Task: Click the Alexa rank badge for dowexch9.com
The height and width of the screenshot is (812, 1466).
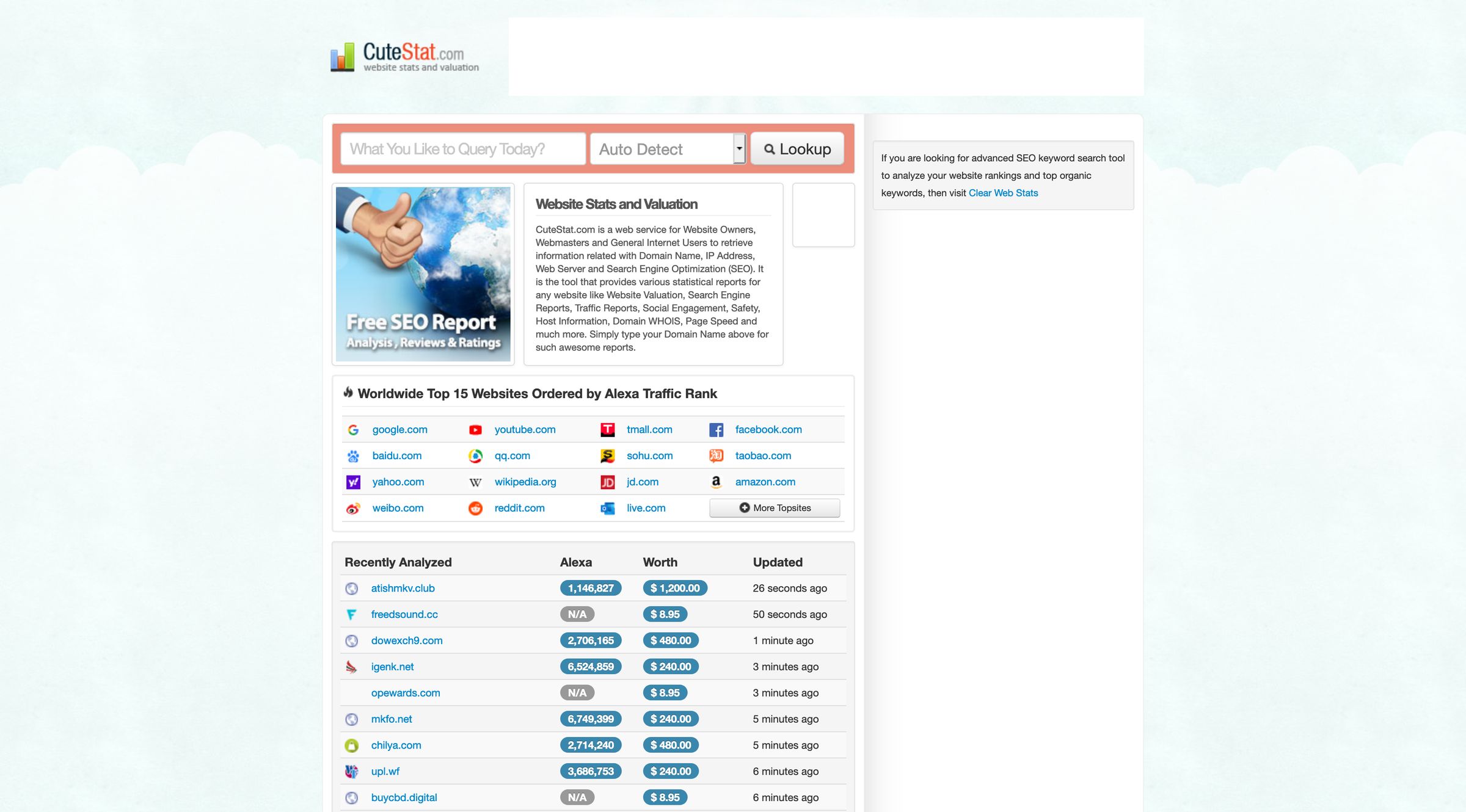Action: 591,640
